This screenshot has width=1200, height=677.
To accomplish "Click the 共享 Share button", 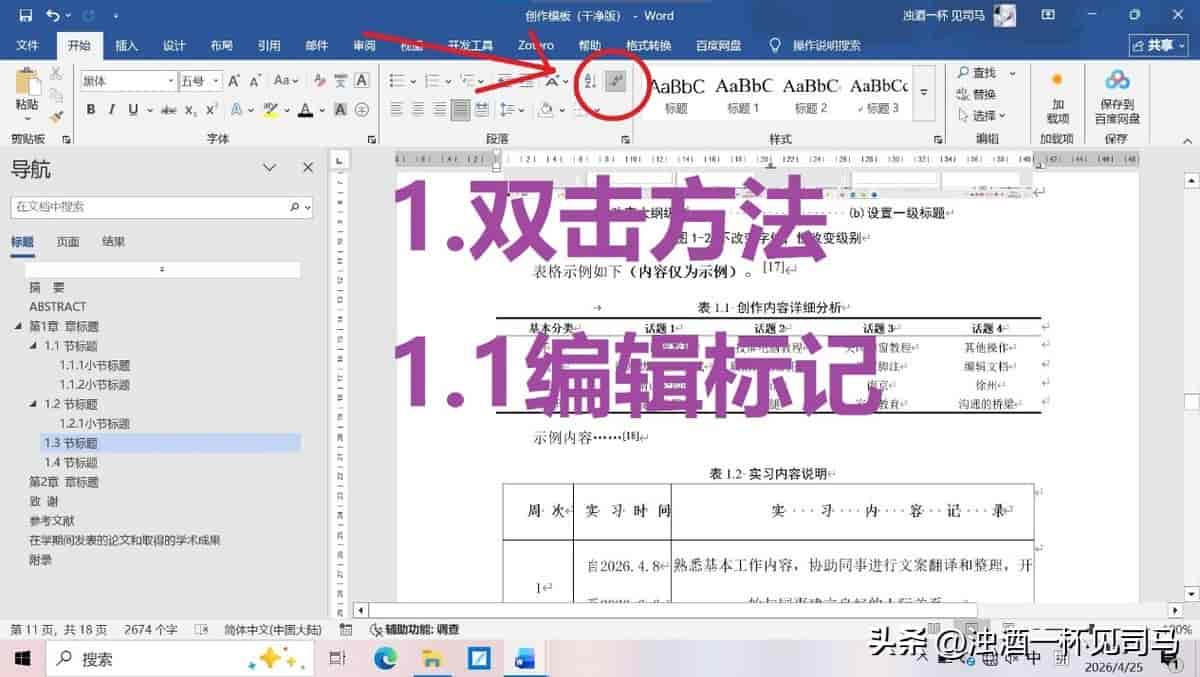I will [1158, 46].
